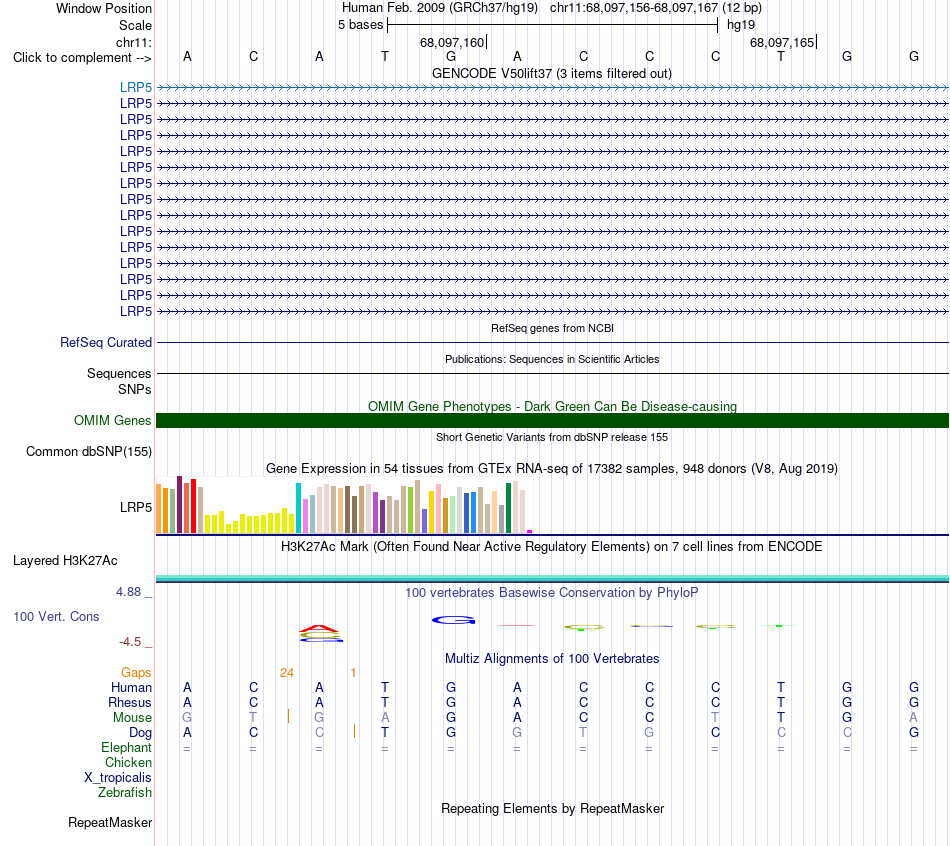Click the hg19 label next to scale
Viewport: 950px width, 846px height.
pyautogui.click(x=741, y=25)
